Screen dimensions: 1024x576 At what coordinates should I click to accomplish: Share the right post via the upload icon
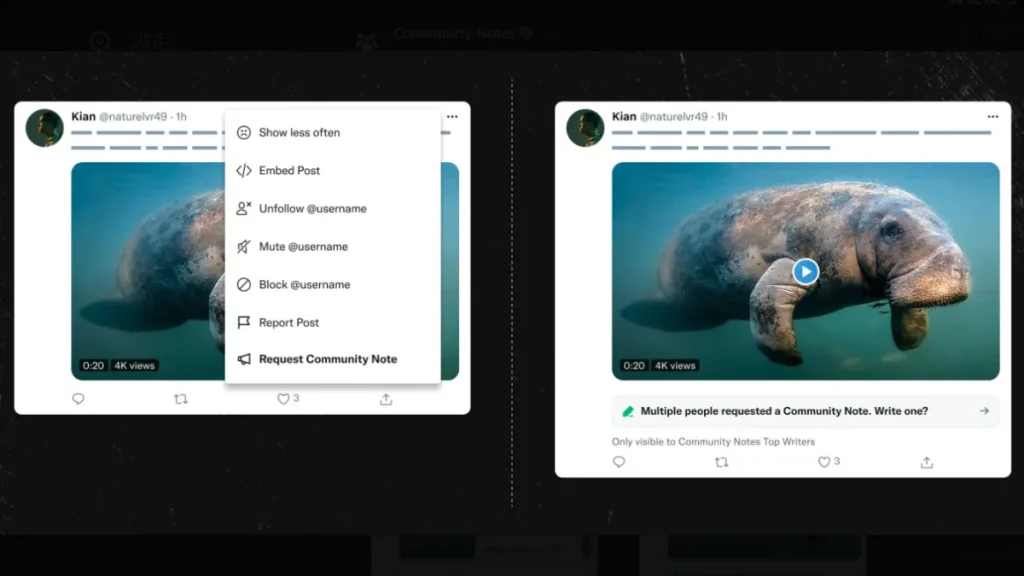926,462
